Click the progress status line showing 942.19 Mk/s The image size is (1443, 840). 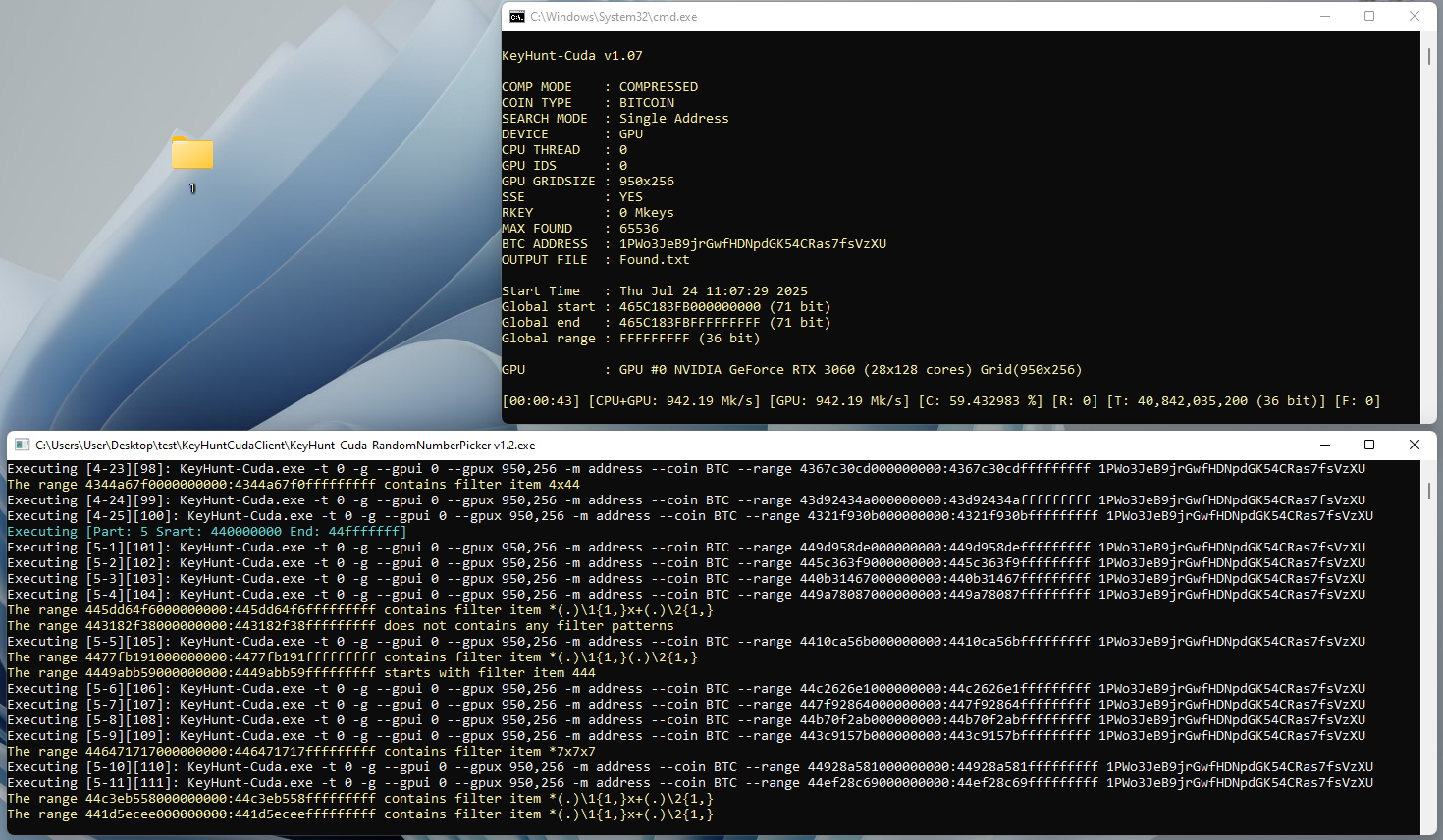(941, 401)
